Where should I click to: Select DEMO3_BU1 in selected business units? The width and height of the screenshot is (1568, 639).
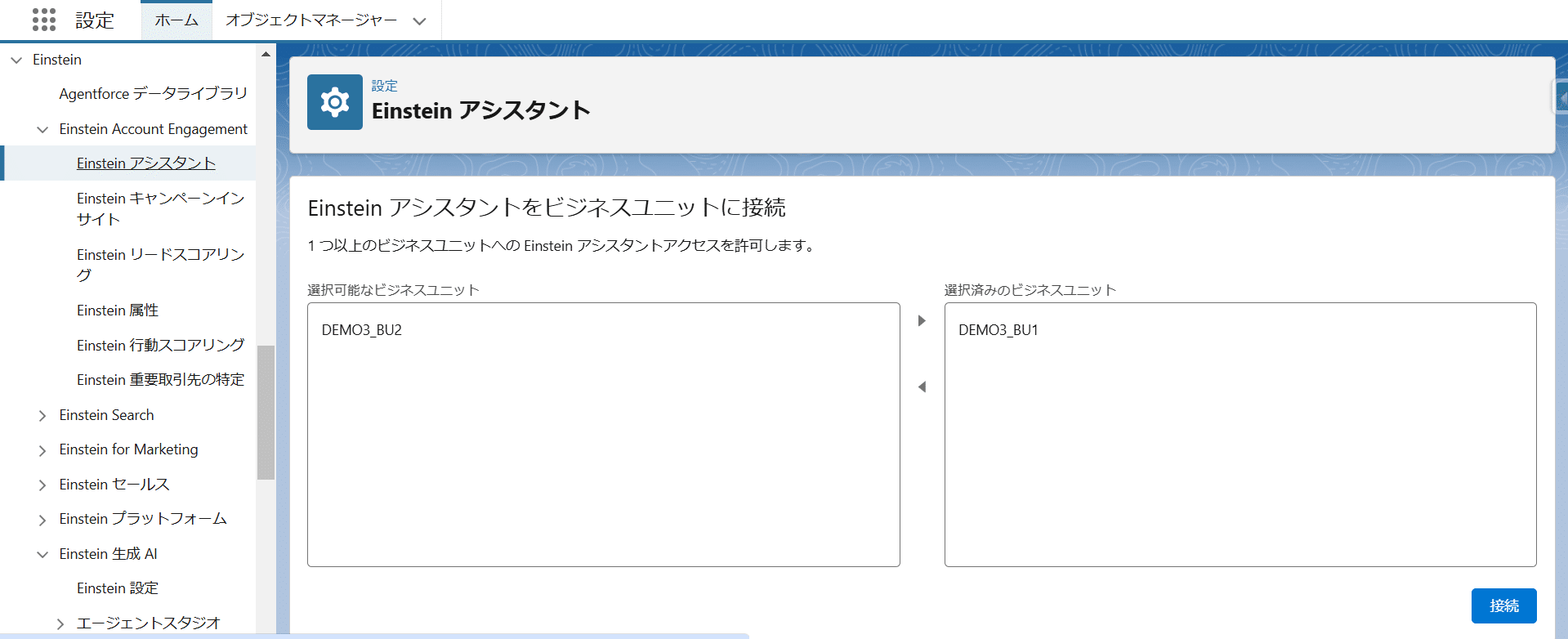pyautogui.click(x=998, y=330)
